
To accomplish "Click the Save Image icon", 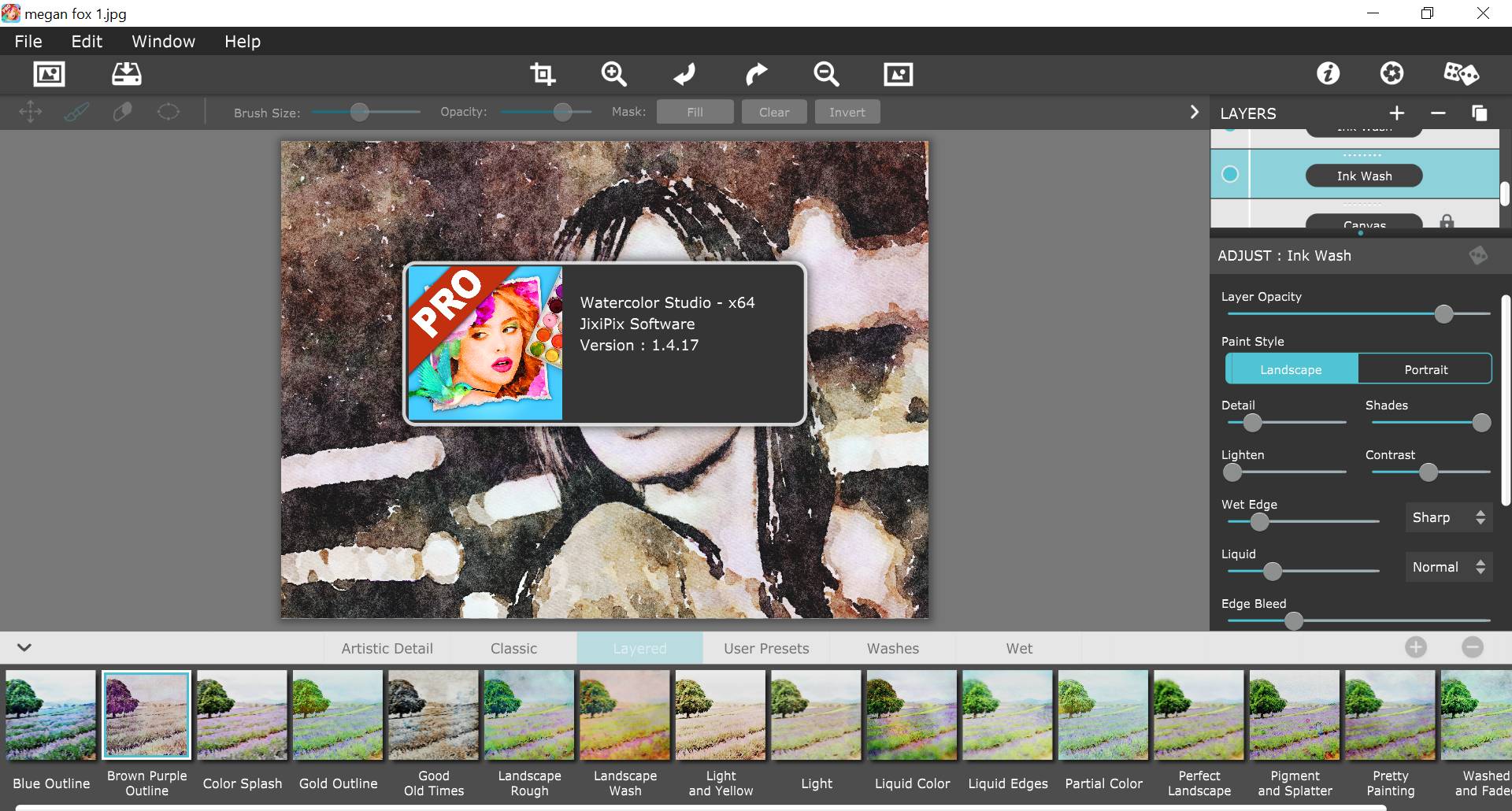I will (126, 74).
